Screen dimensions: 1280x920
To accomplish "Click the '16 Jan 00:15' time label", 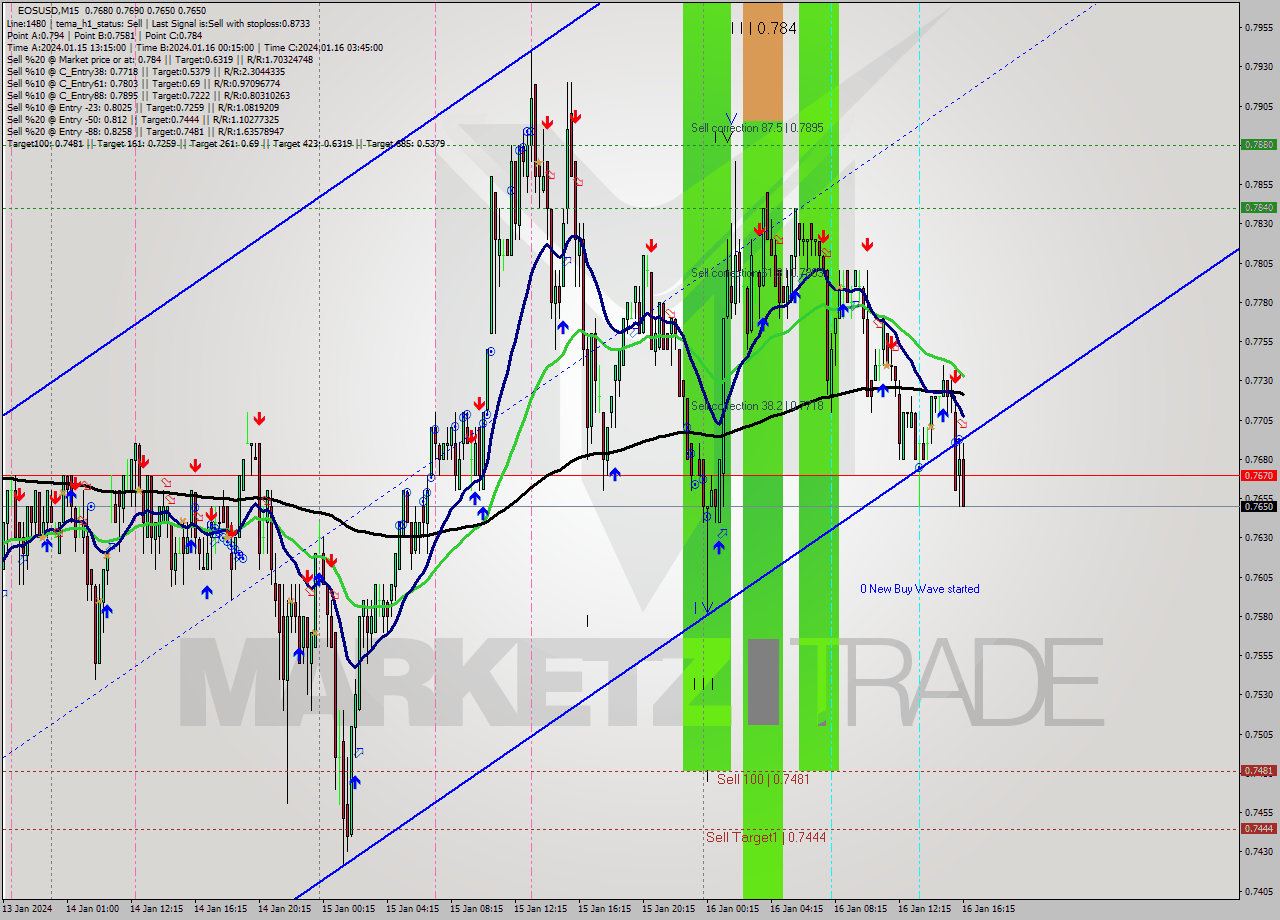I will [732, 909].
